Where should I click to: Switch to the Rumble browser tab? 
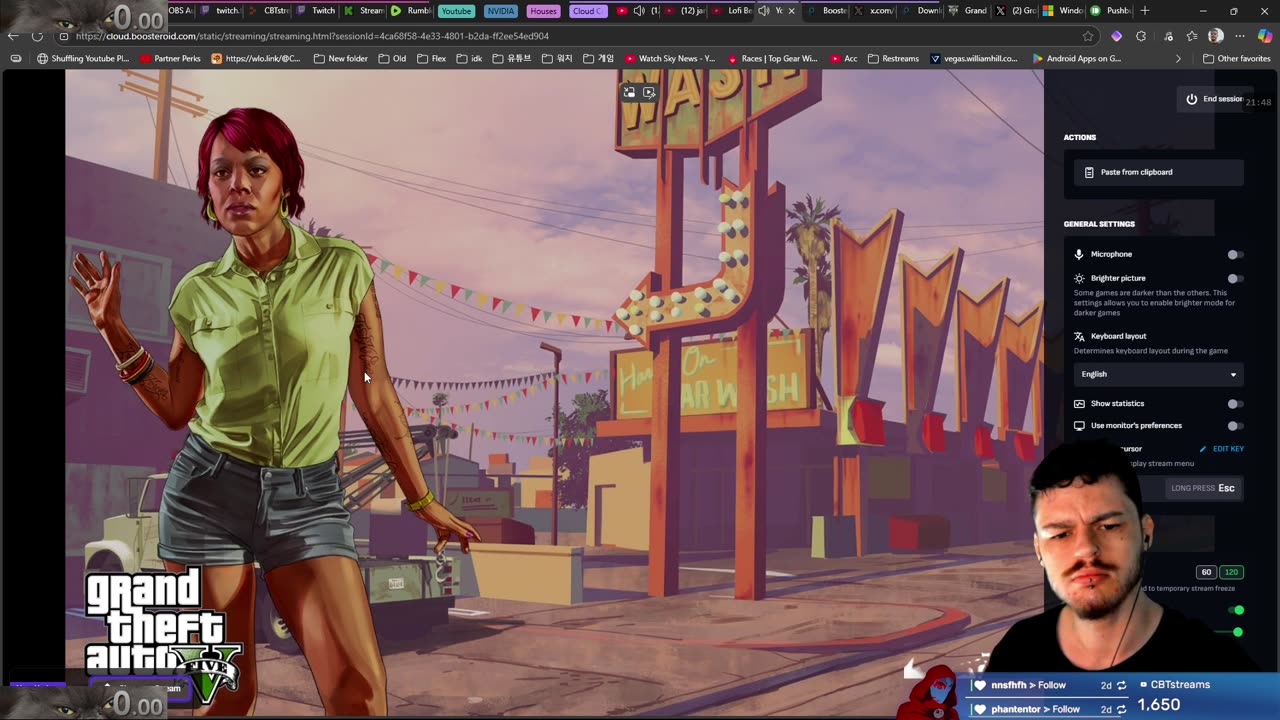(x=411, y=11)
